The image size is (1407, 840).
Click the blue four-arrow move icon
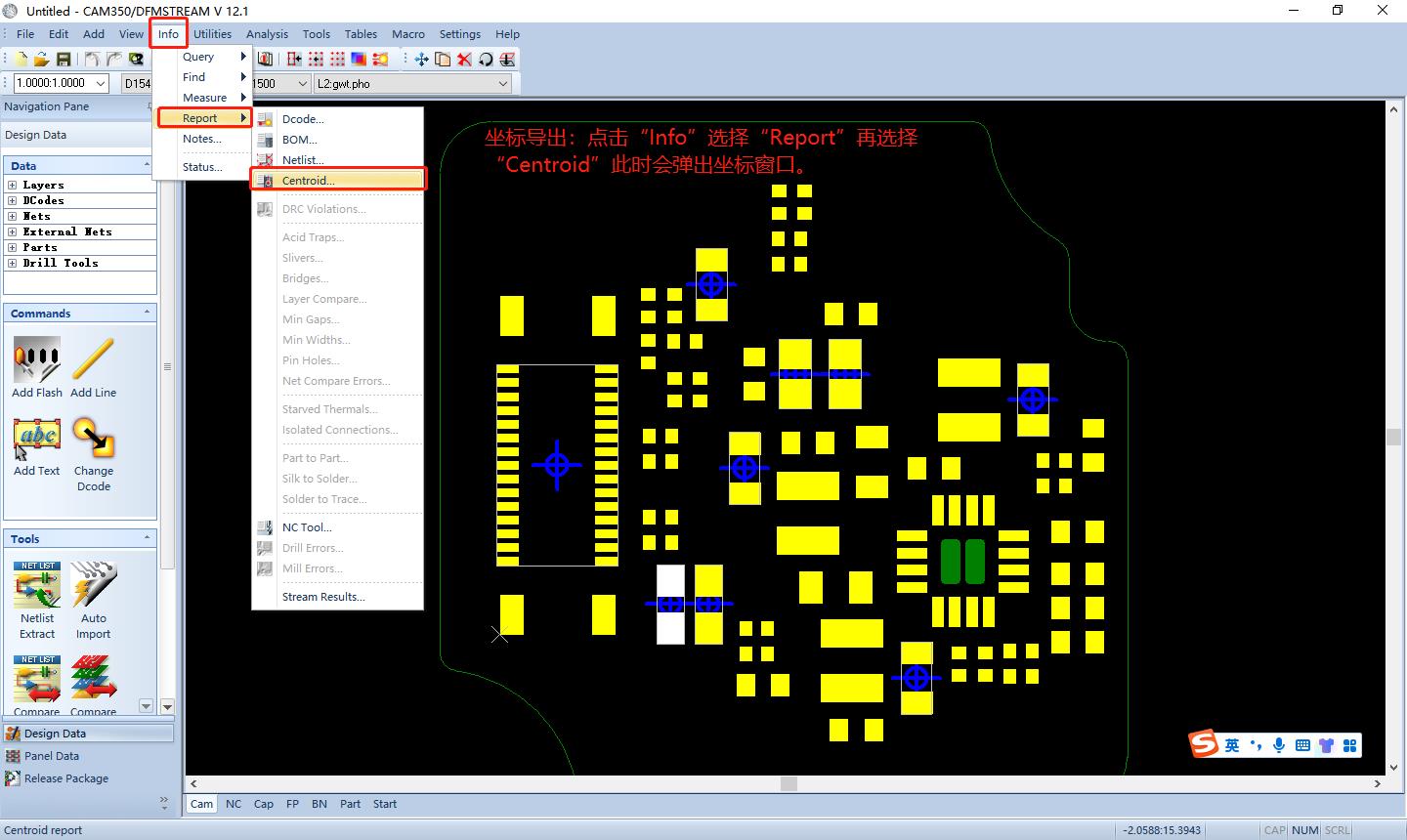pyautogui.click(x=421, y=60)
